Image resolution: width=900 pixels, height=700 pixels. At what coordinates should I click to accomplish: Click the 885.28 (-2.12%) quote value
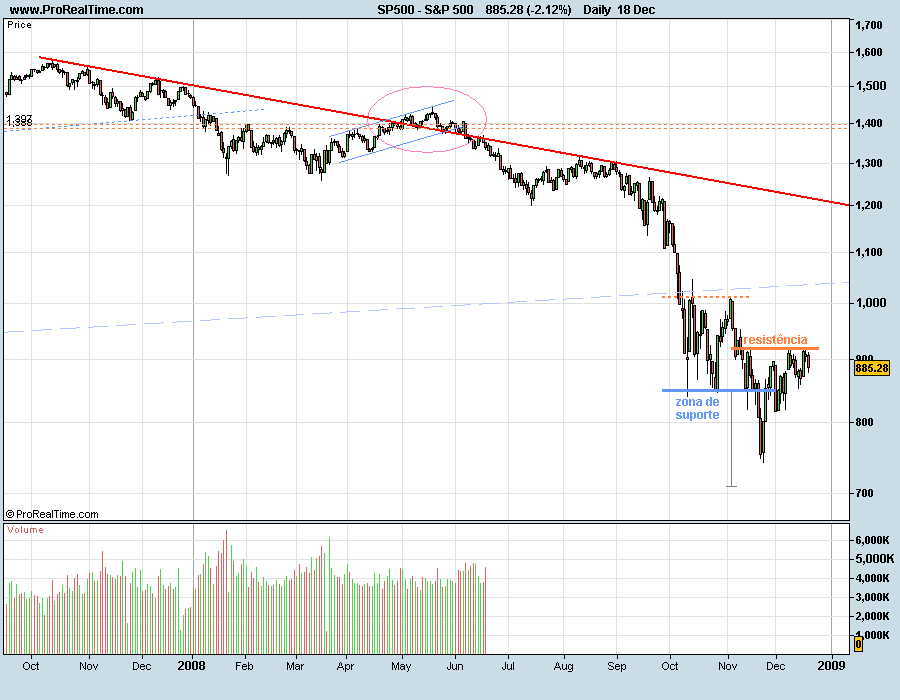[528, 9]
